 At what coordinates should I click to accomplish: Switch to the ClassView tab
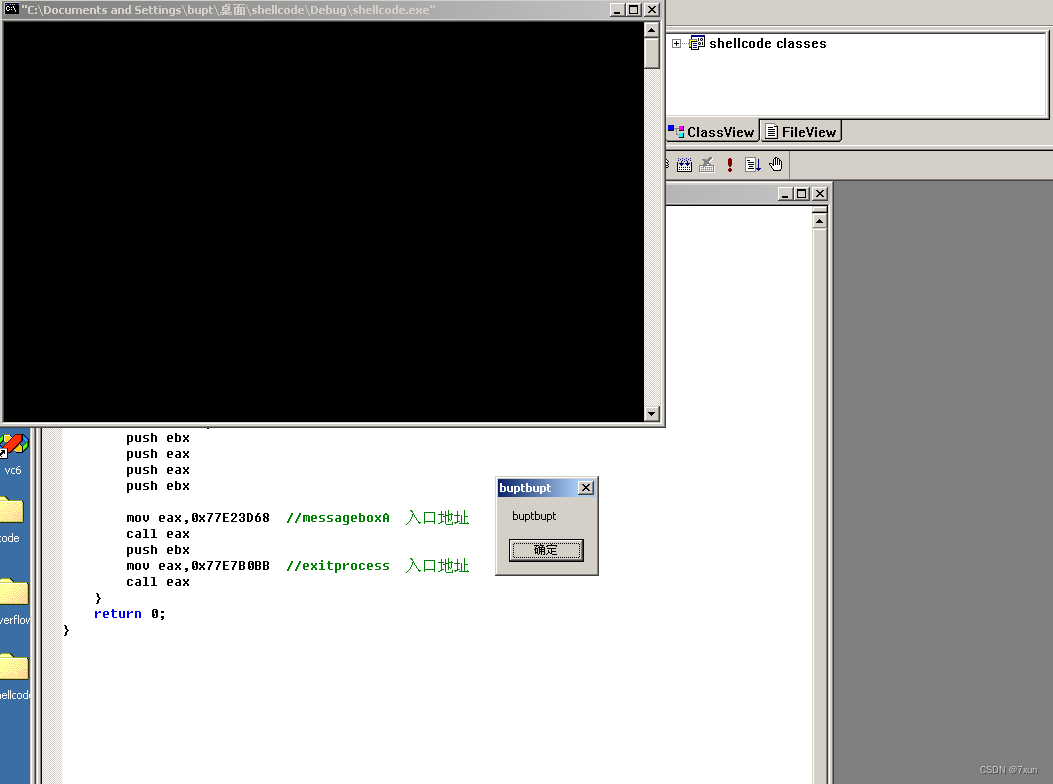pos(713,132)
